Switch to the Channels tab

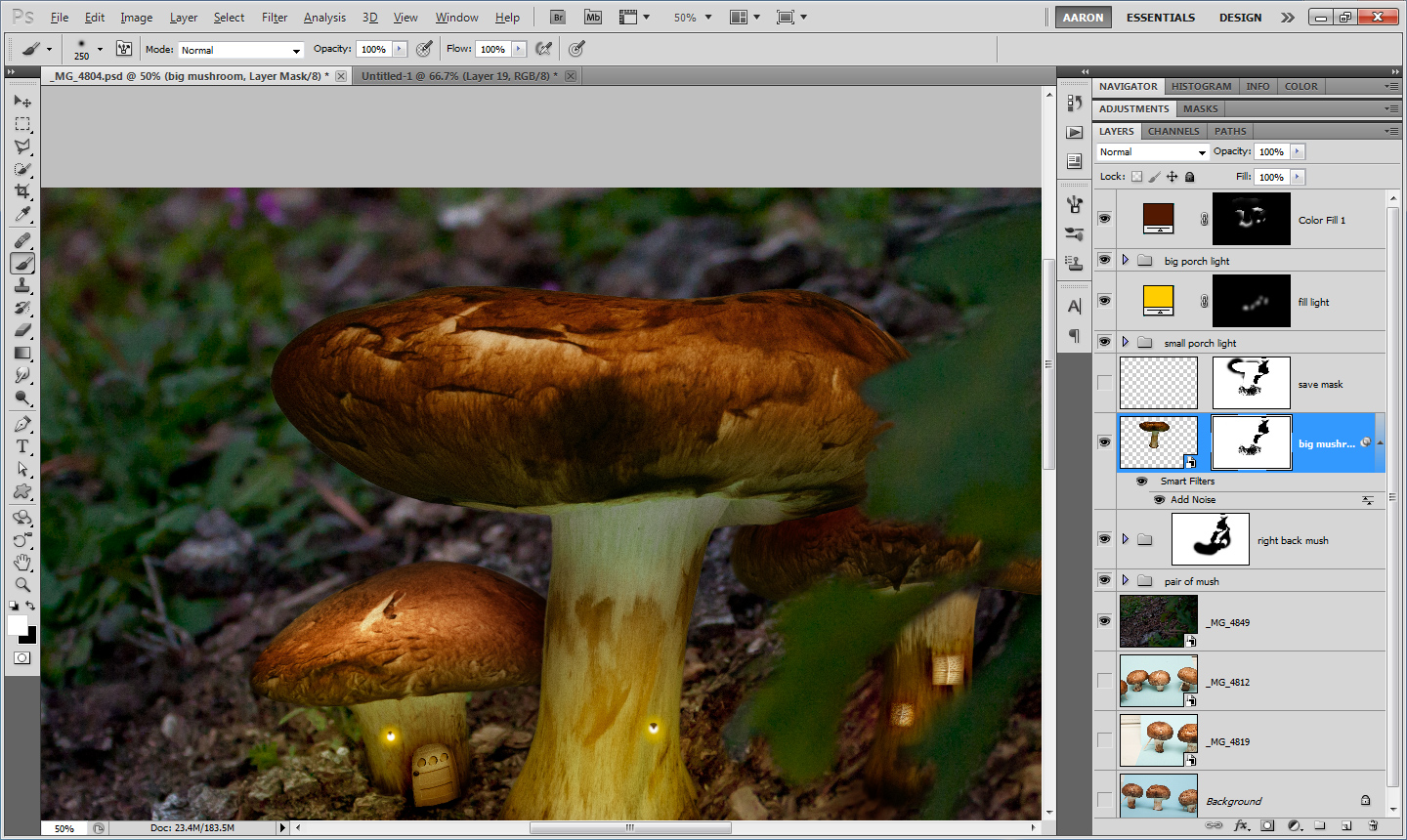(x=1172, y=131)
